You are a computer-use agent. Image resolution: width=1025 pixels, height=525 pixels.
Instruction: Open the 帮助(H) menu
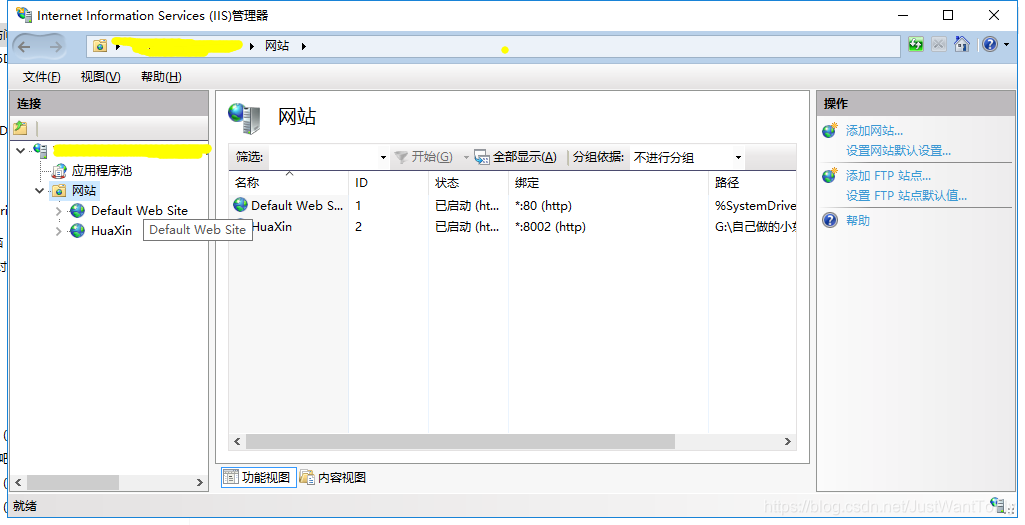[x=161, y=76]
